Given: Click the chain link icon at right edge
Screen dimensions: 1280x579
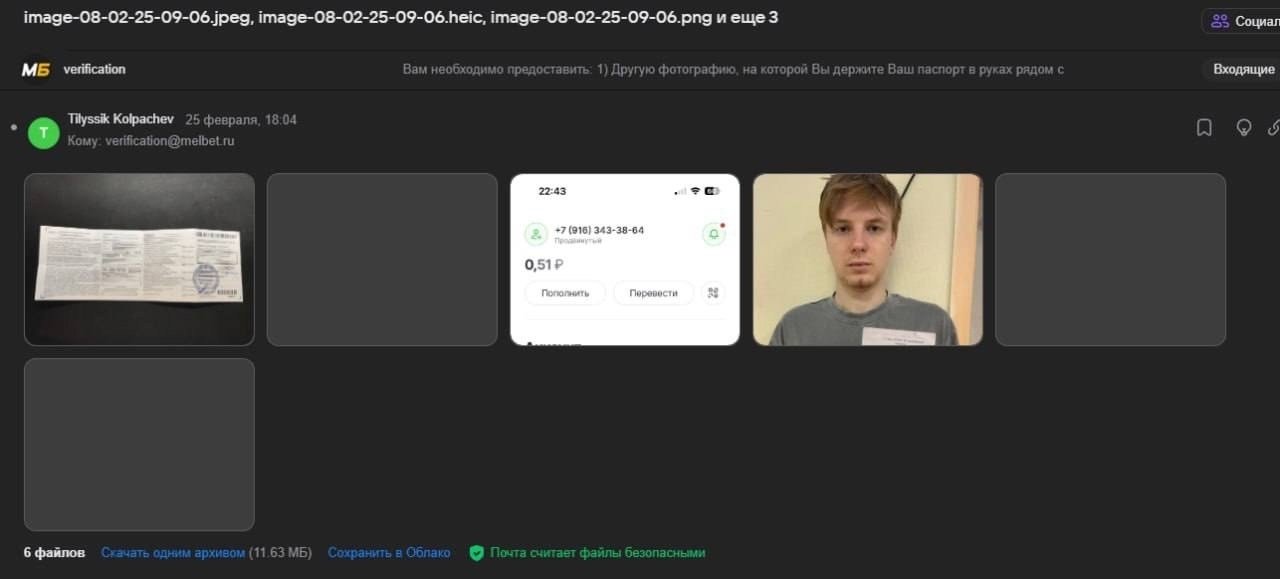Looking at the screenshot, I should pos(1274,128).
